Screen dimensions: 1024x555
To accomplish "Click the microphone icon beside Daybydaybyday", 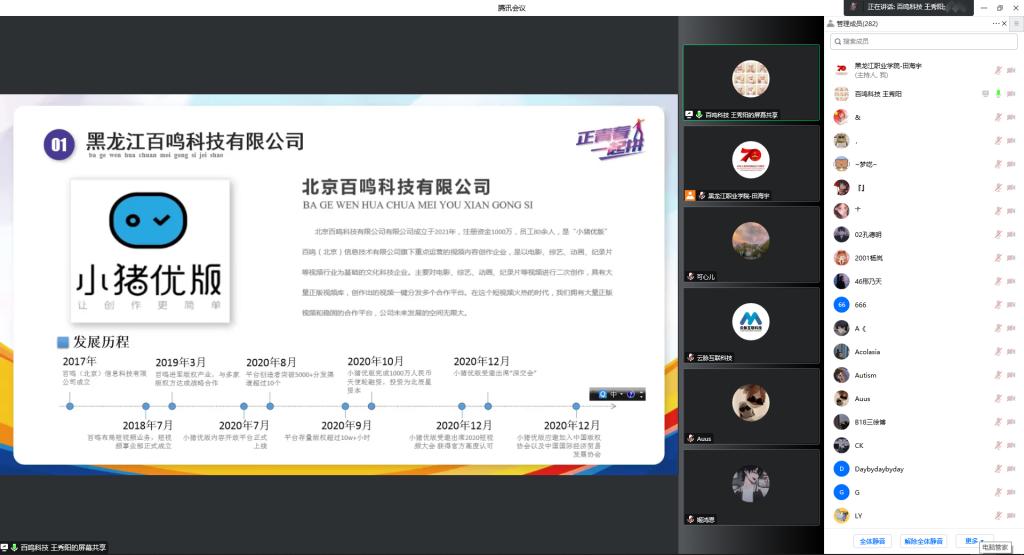I will pos(997,468).
